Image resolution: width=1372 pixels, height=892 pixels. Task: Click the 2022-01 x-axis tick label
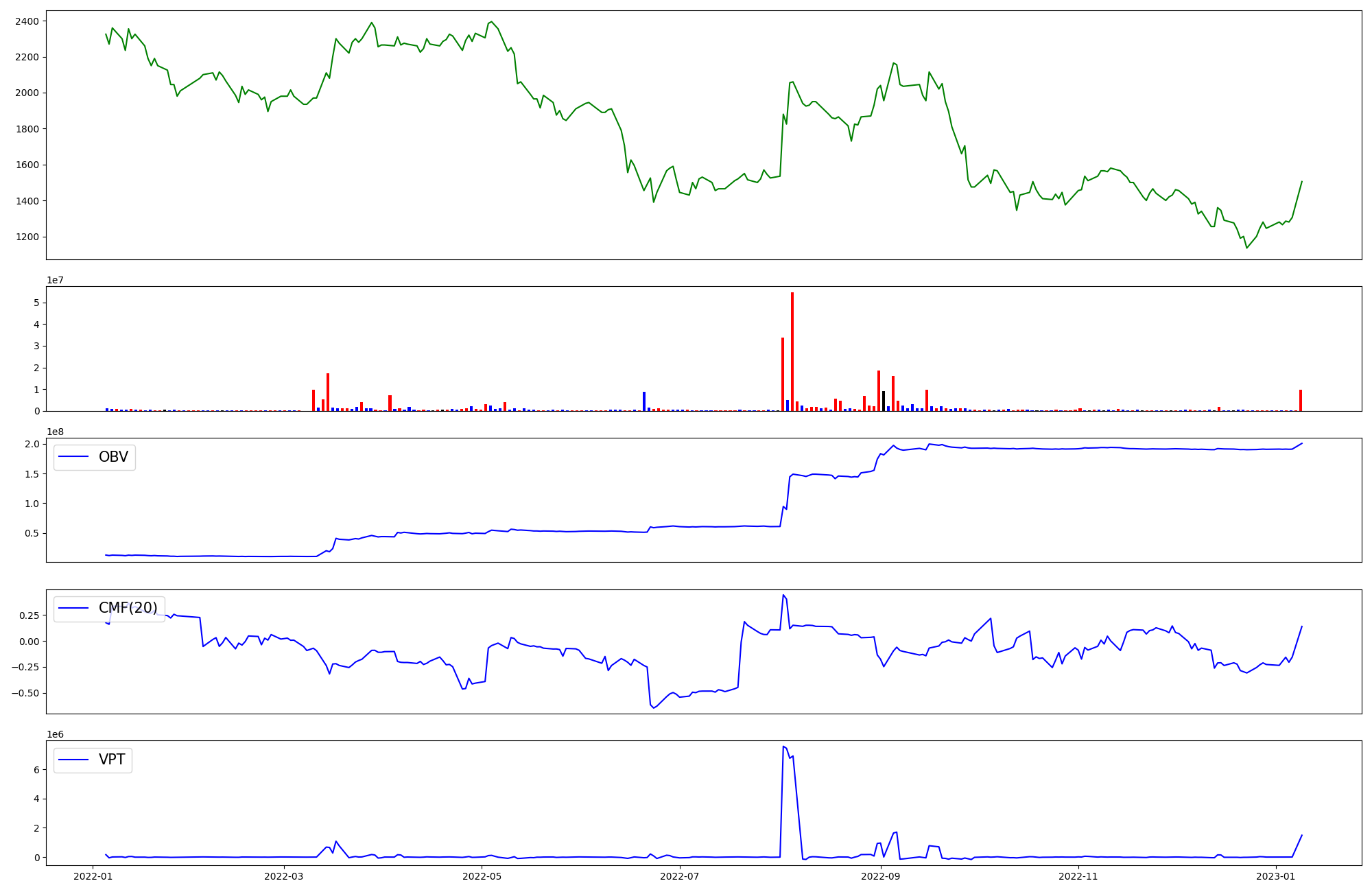[93, 876]
